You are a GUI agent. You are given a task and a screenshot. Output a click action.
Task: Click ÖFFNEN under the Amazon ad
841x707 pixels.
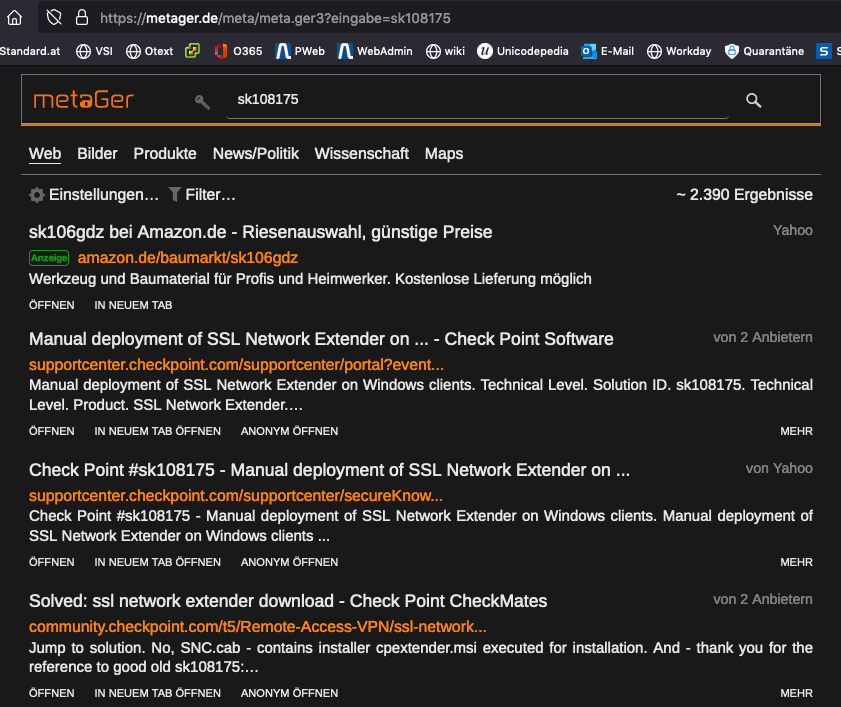click(x=51, y=305)
